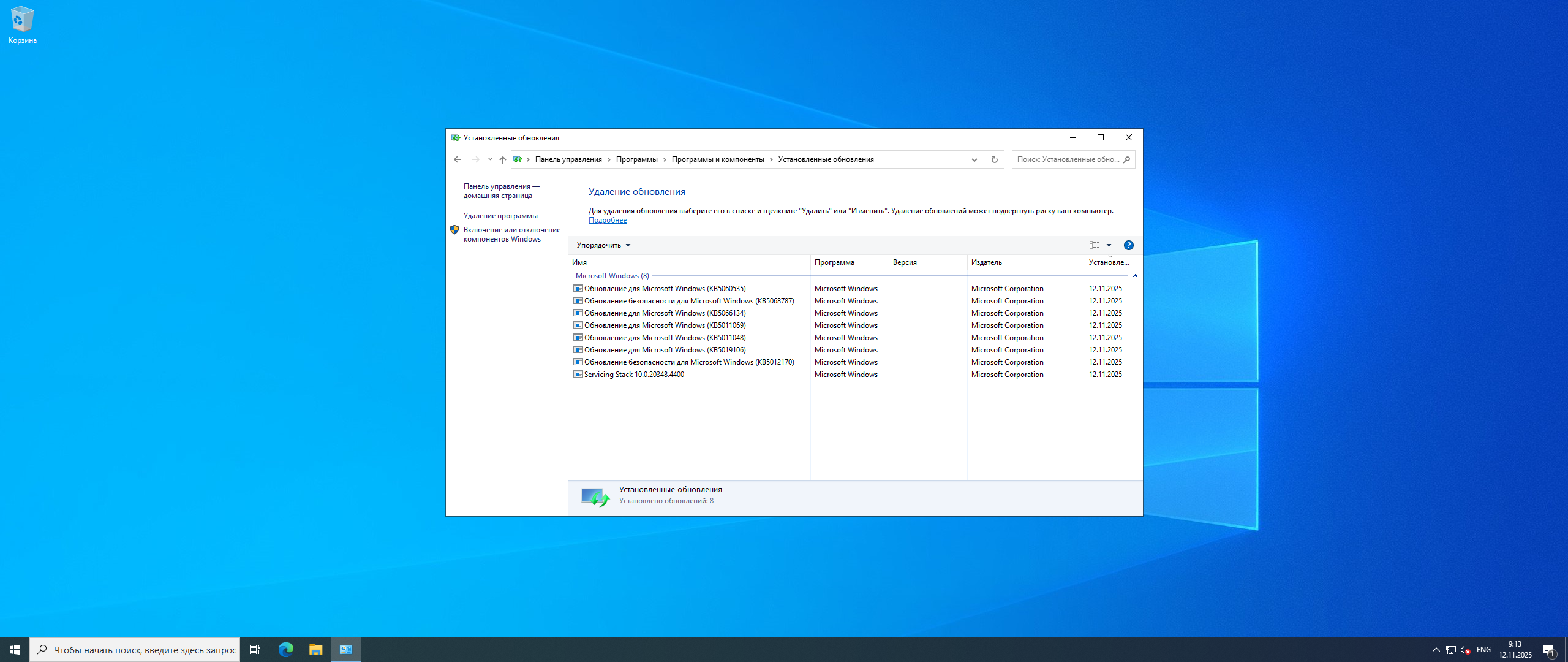
Task: Open Help with the question mark icon
Action: coord(1128,245)
